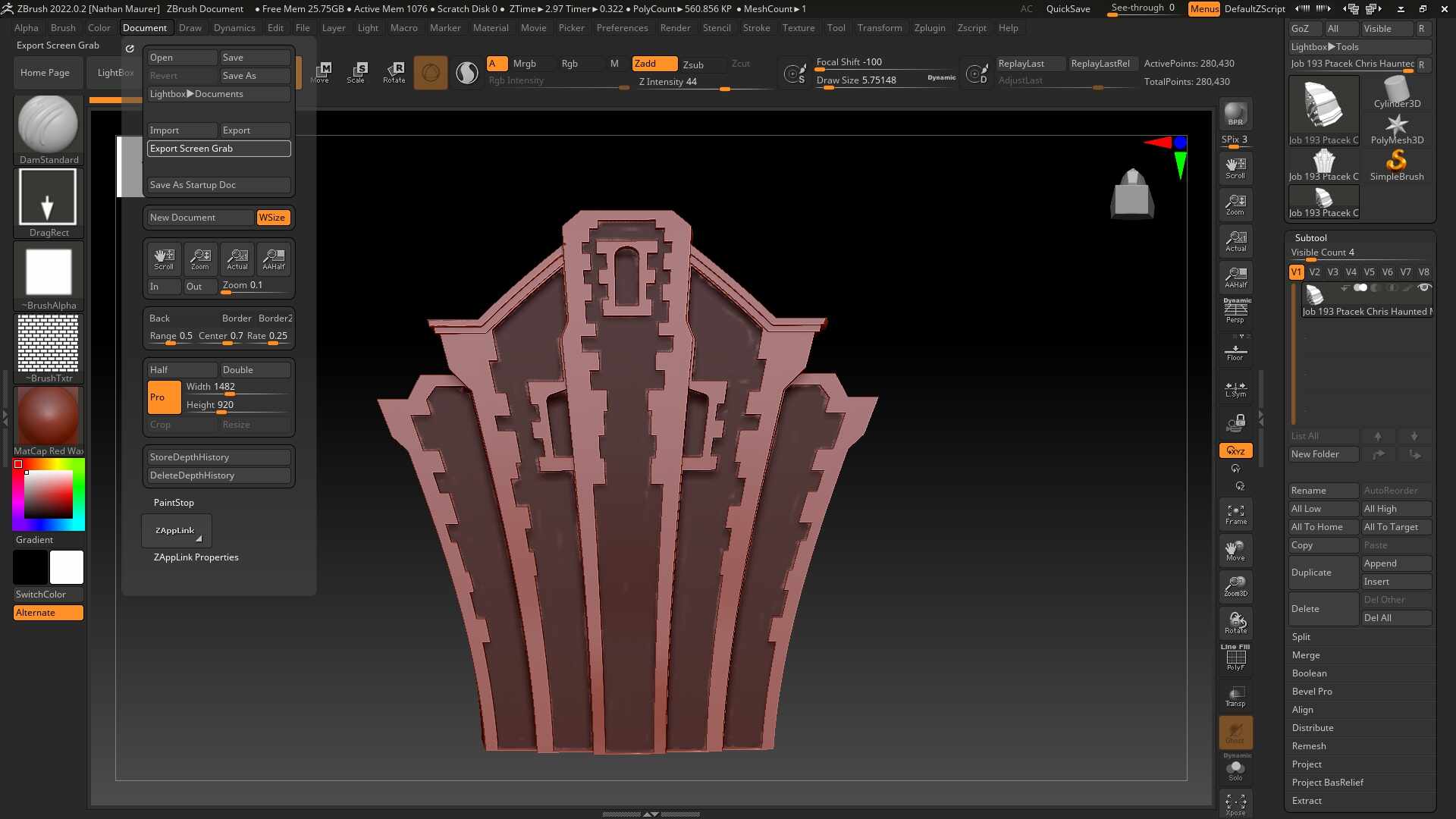The image size is (1456, 819).
Task: Click the PolyF line fill icon
Action: point(1235,658)
